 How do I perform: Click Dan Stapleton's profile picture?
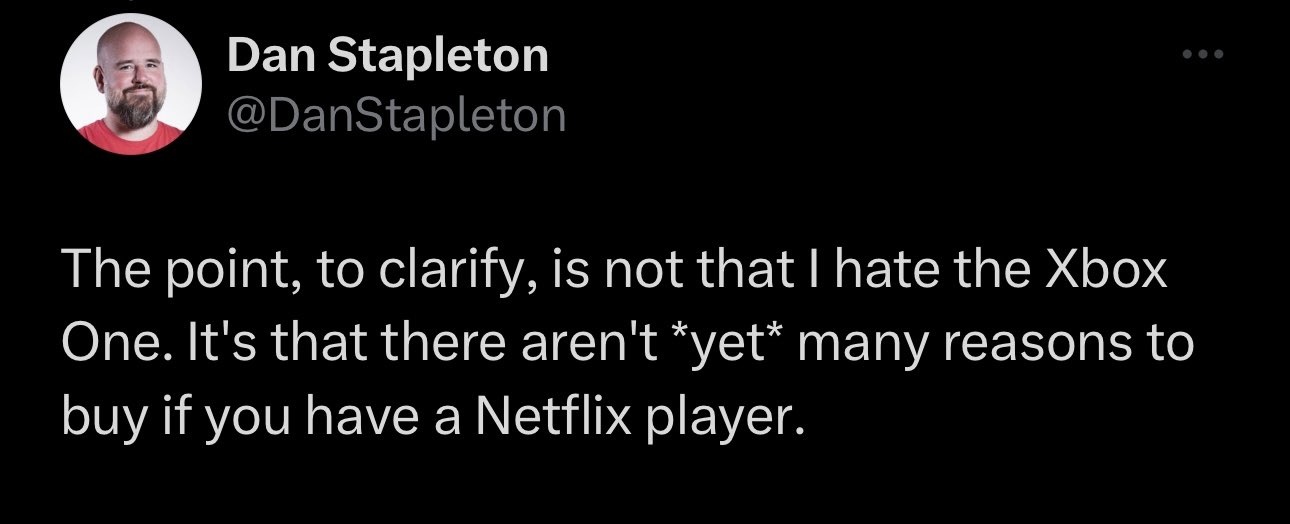[x=125, y=85]
